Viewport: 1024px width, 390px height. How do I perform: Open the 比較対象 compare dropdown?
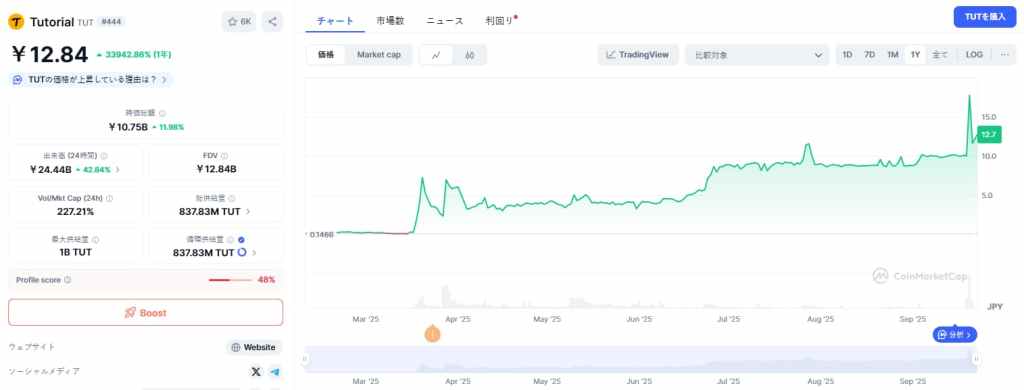[757, 55]
